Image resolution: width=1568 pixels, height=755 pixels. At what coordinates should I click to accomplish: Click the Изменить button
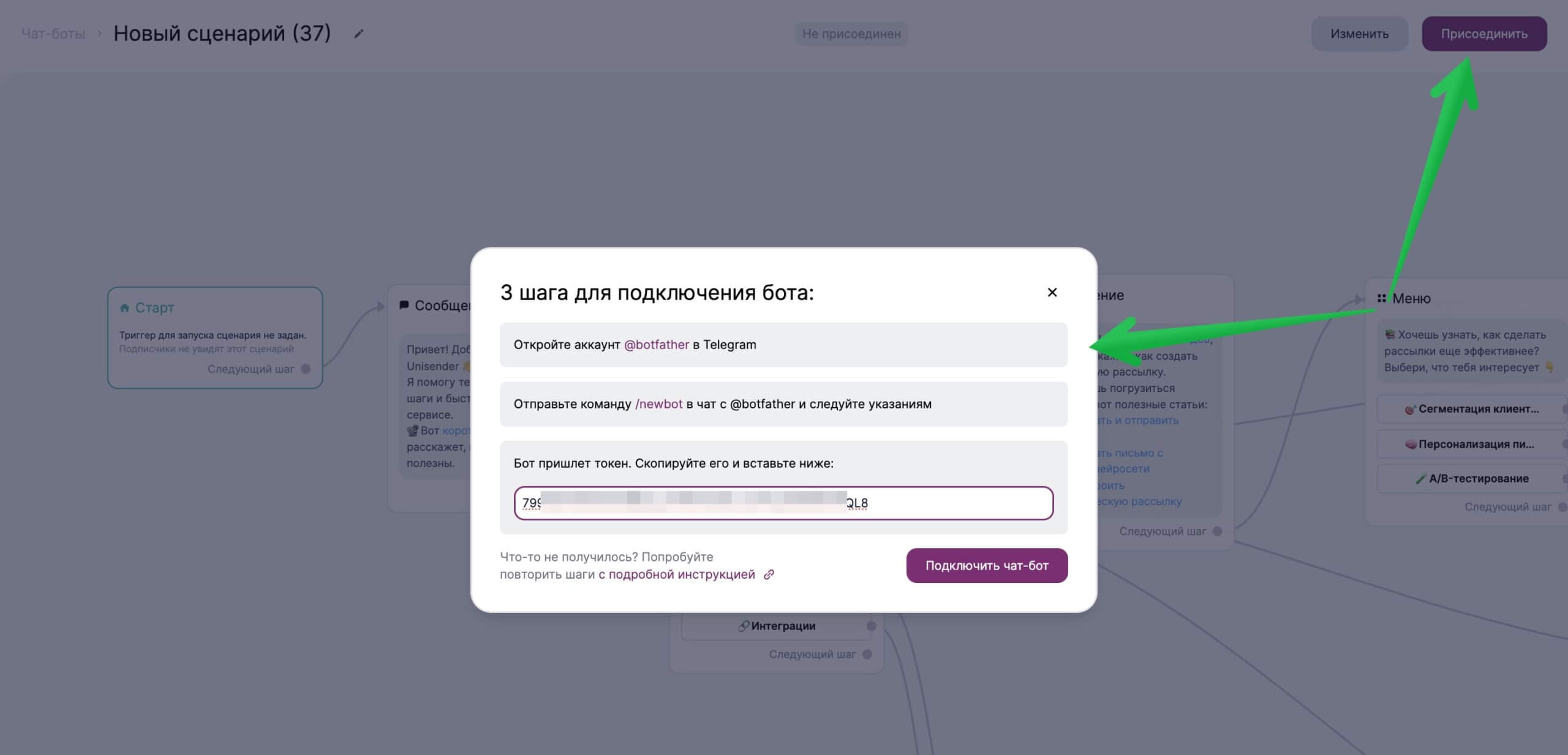coord(1359,34)
